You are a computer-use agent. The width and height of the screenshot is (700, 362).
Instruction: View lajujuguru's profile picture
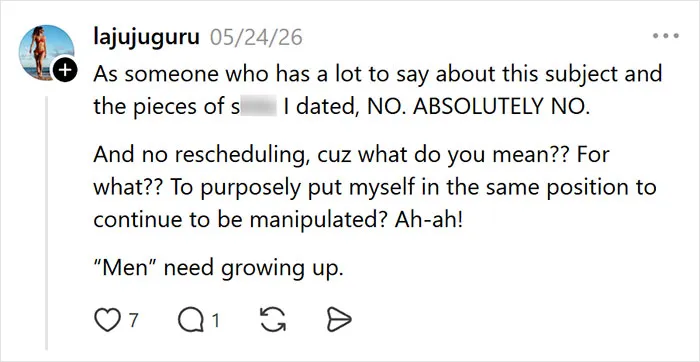coord(46,52)
